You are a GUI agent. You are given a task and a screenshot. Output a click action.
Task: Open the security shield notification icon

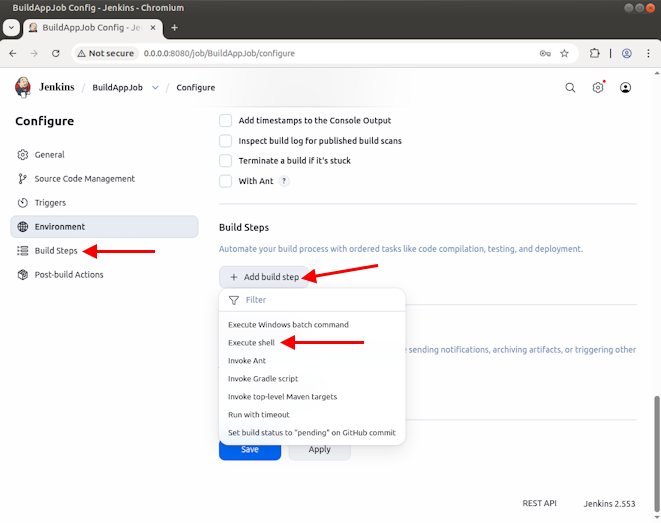click(598, 88)
